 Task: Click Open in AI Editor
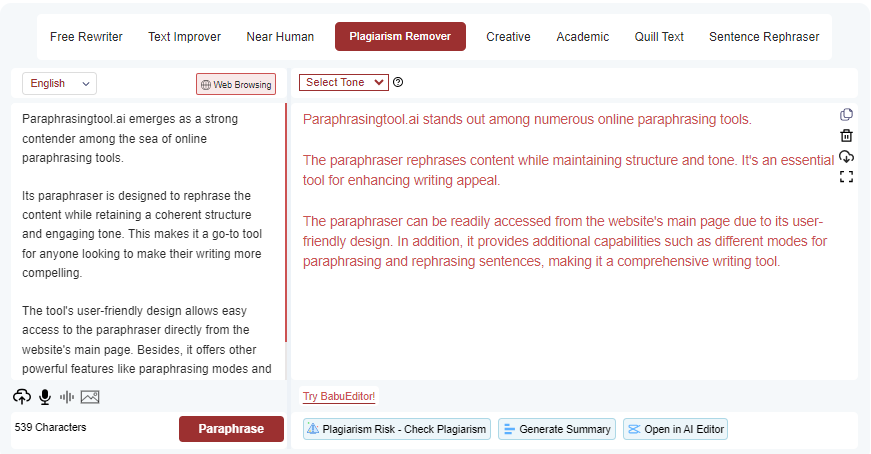tap(675, 429)
